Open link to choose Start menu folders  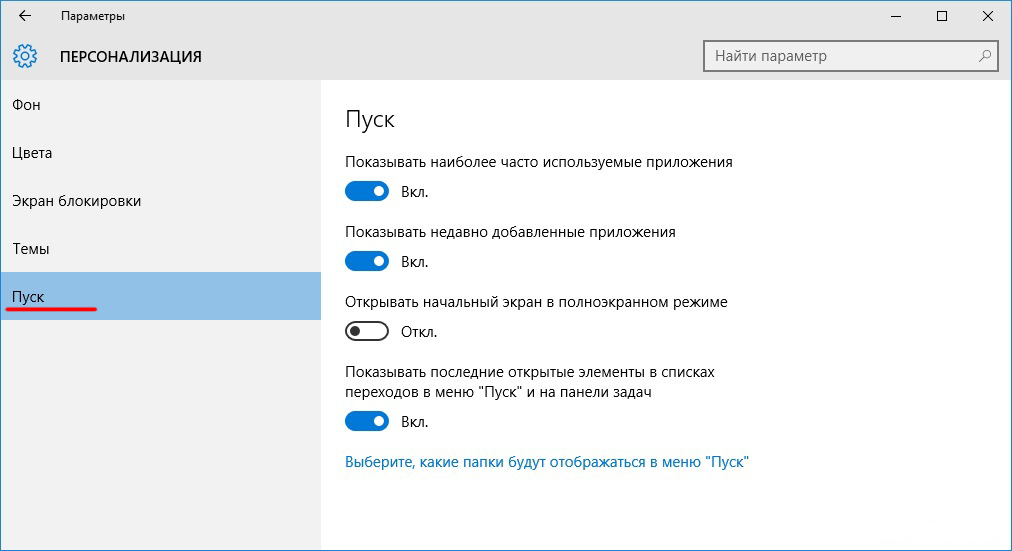[547, 462]
